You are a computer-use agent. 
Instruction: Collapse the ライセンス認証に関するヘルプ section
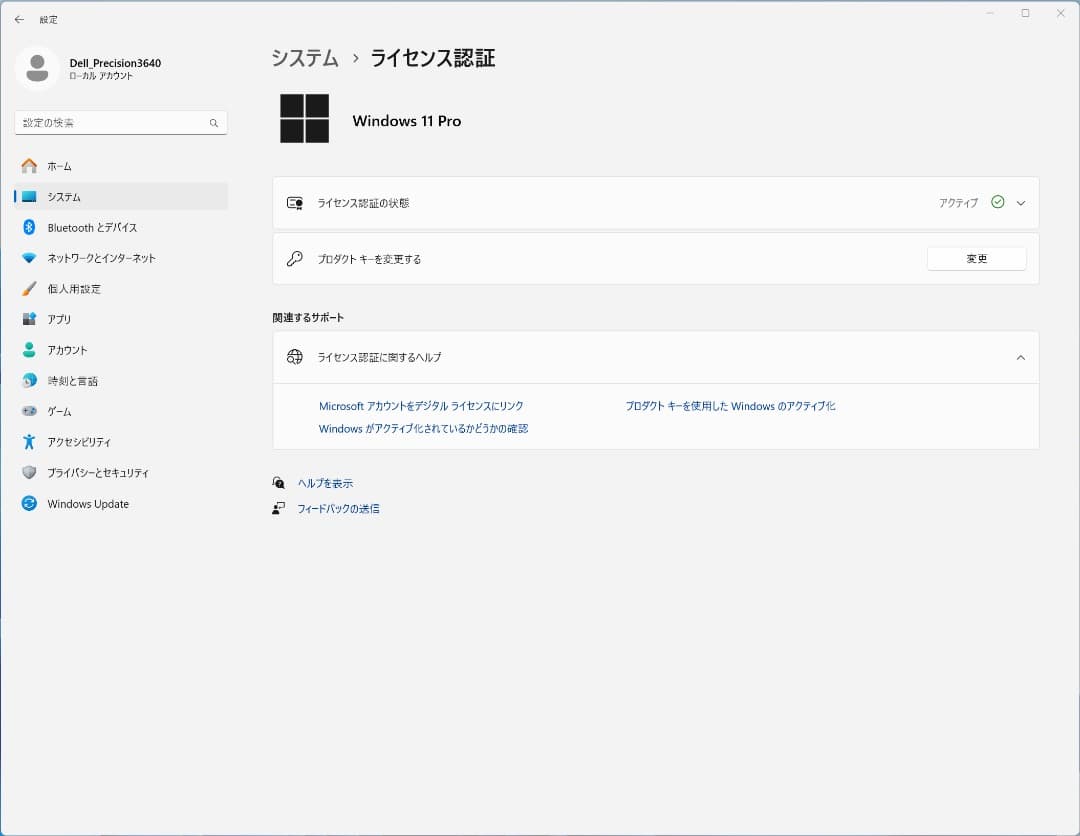[1020, 357]
